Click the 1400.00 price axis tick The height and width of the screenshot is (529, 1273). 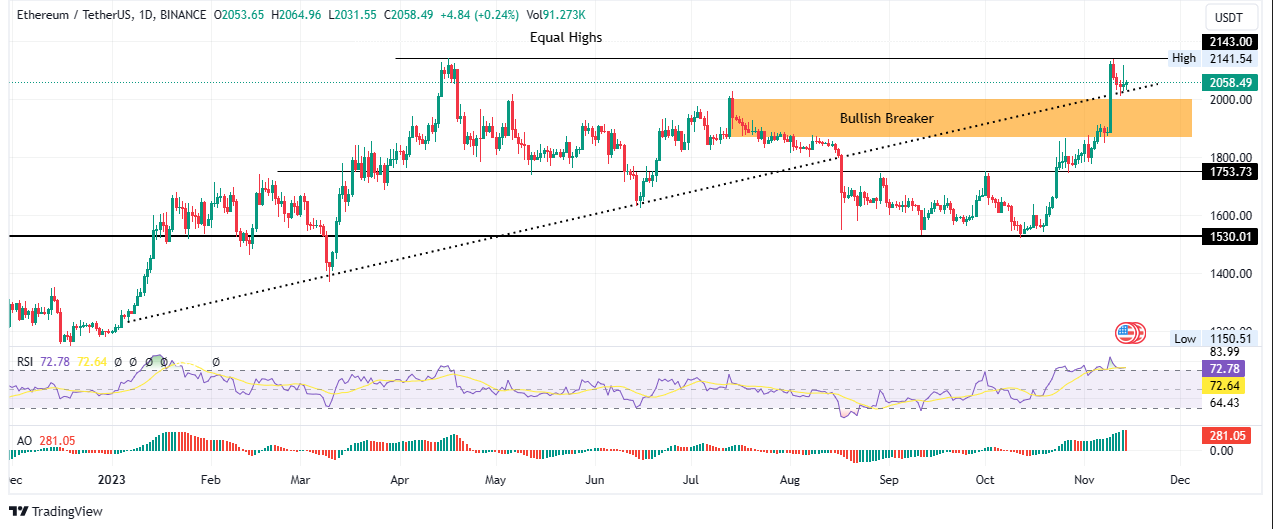click(1231, 274)
